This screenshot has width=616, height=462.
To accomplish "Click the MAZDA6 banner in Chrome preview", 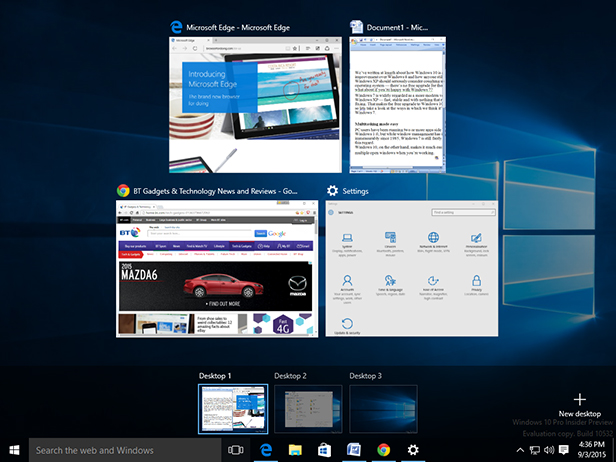I will coord(216,286).
